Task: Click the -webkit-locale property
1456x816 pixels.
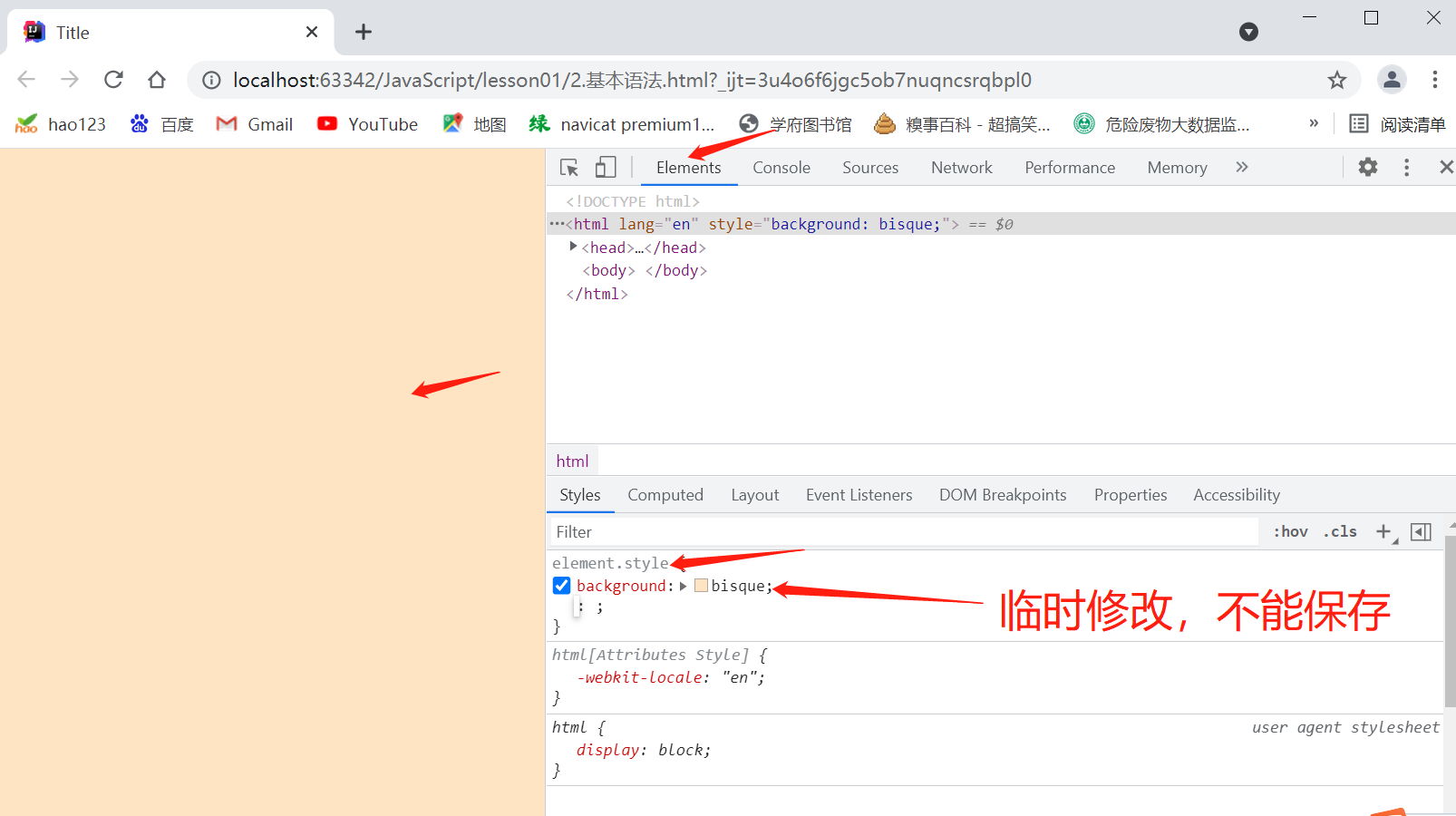Action: coord(640,677)
